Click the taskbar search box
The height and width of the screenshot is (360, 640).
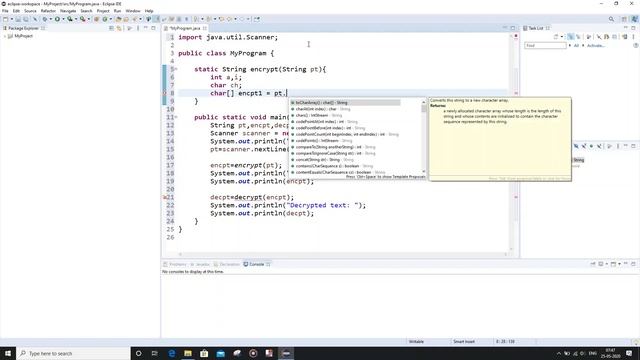pyautogui.click(x=73, y=353)
